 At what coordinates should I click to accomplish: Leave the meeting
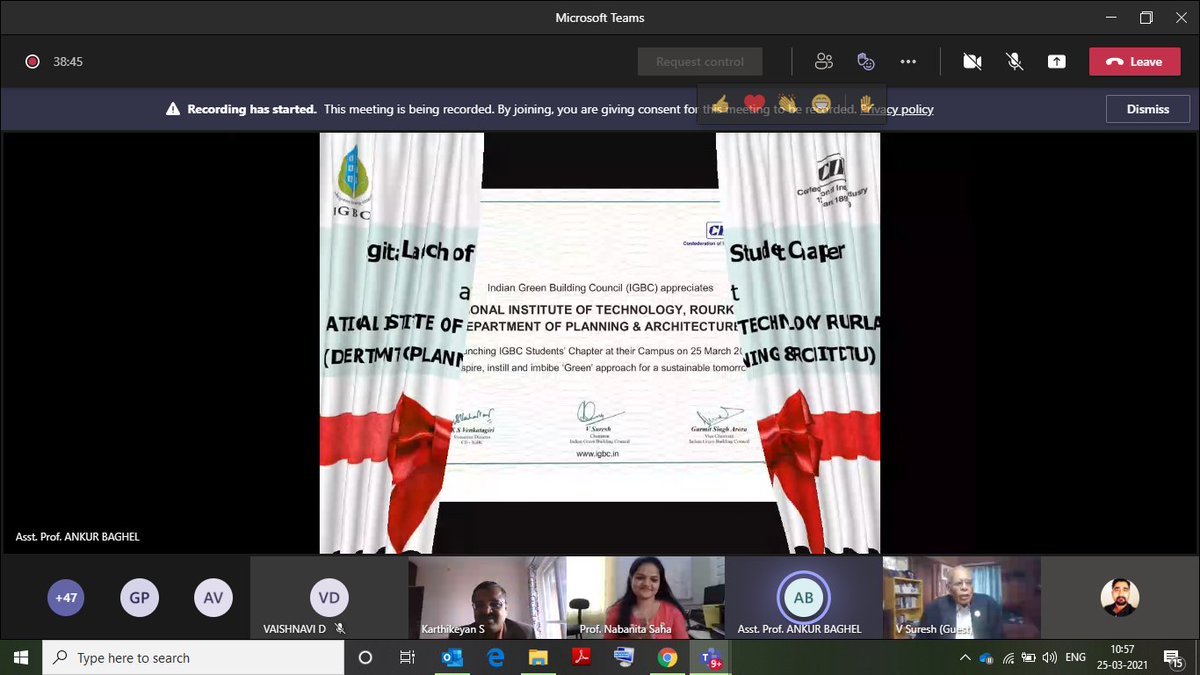pos(1134,61)
